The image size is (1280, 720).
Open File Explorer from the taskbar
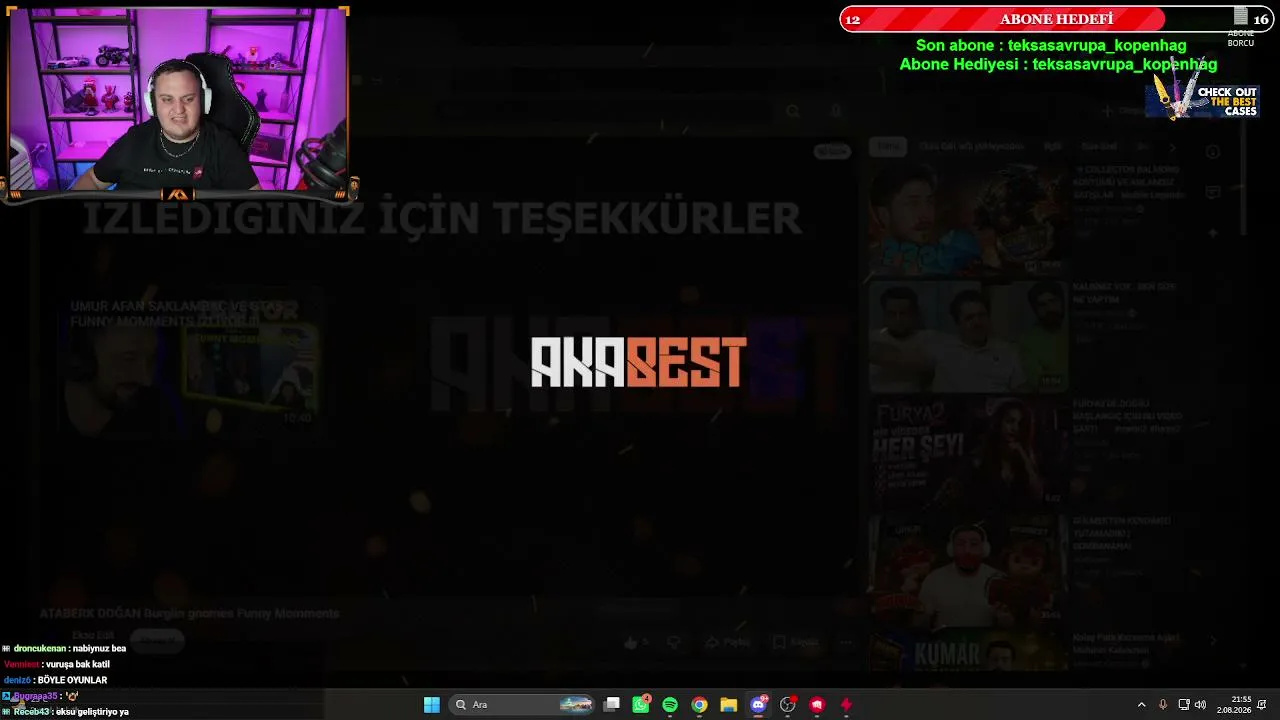(729, 705)
